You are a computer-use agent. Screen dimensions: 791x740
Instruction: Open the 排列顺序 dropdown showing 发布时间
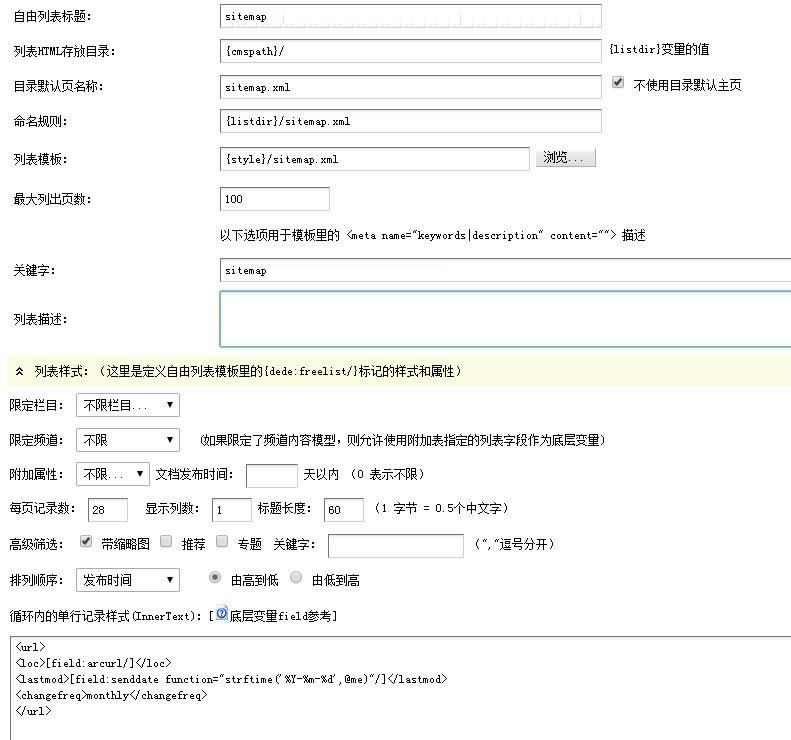click(127, 580)
